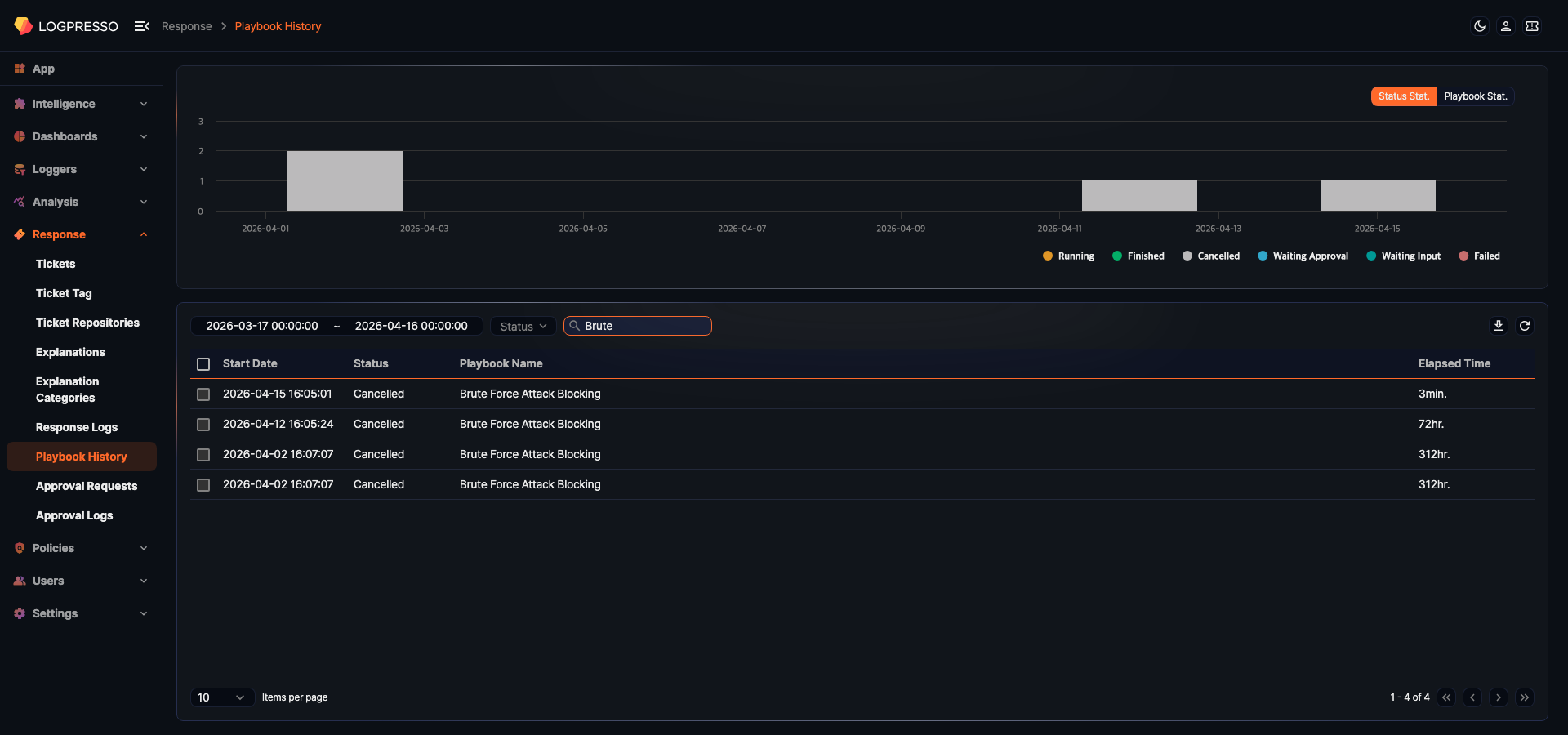Toggle dark mode with the moon icon
This screenshot has height=735, width=1568.
tap(1480, 26)
